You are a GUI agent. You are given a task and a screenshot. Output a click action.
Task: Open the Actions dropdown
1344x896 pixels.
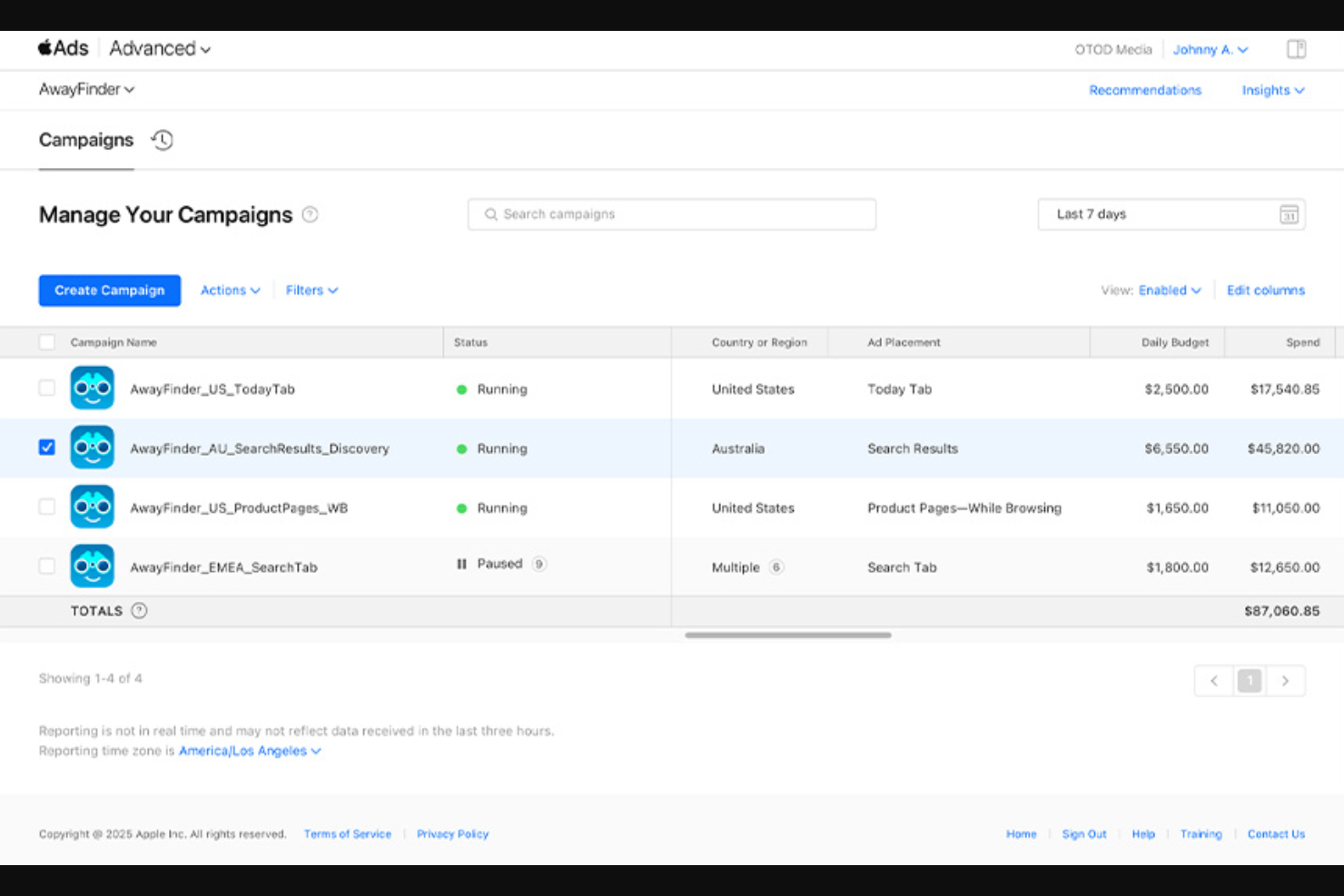pyautogui.click(x=231, y=290)
